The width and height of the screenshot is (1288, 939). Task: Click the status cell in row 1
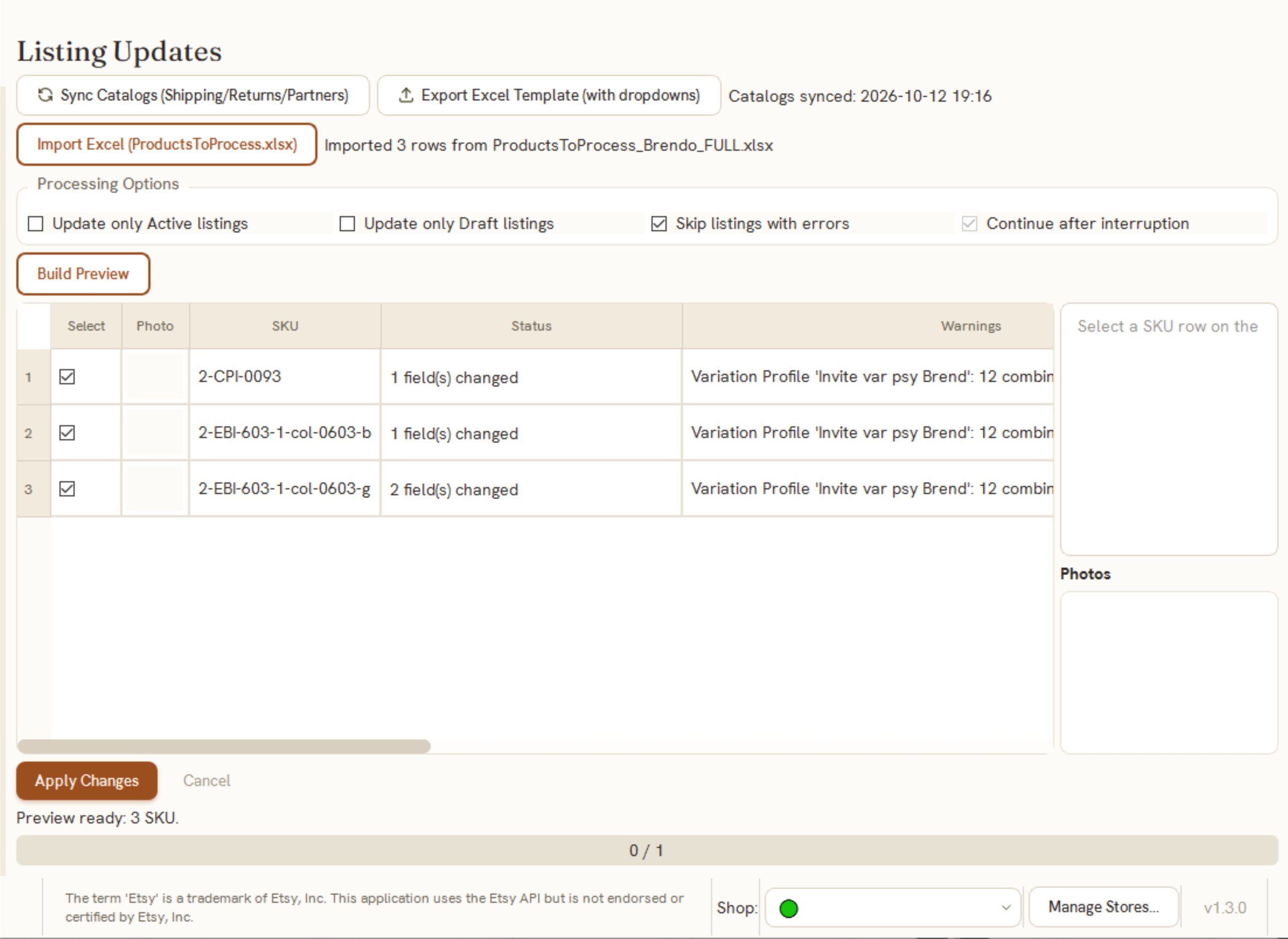click(532, 377)
